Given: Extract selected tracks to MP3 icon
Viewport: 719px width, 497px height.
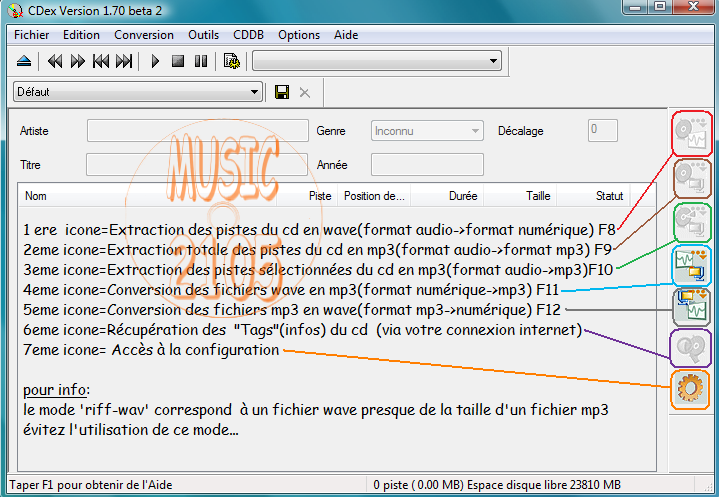Looking at the screenshot, I should pos(692,222).
